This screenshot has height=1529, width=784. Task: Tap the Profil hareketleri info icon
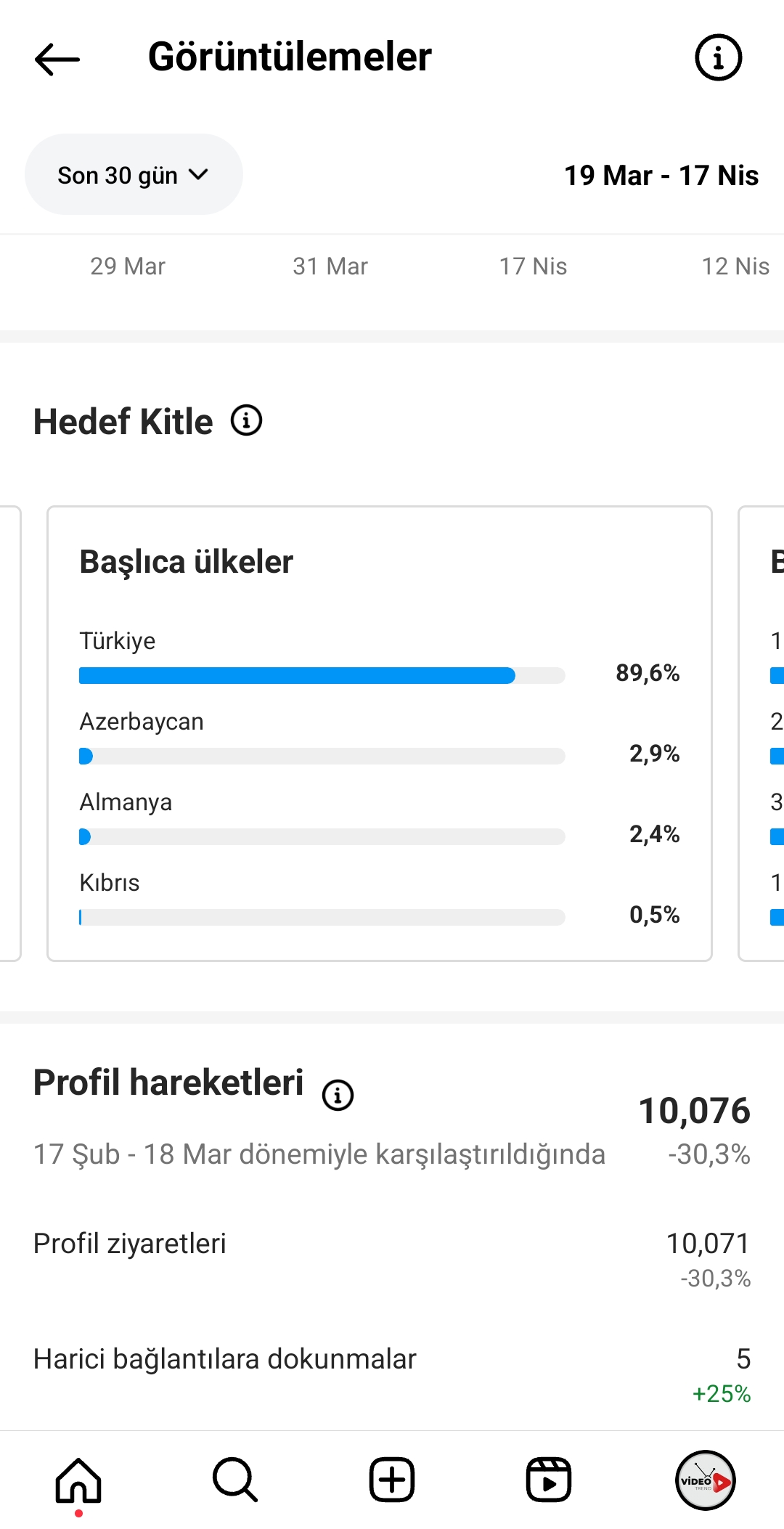pos(338,1095)
